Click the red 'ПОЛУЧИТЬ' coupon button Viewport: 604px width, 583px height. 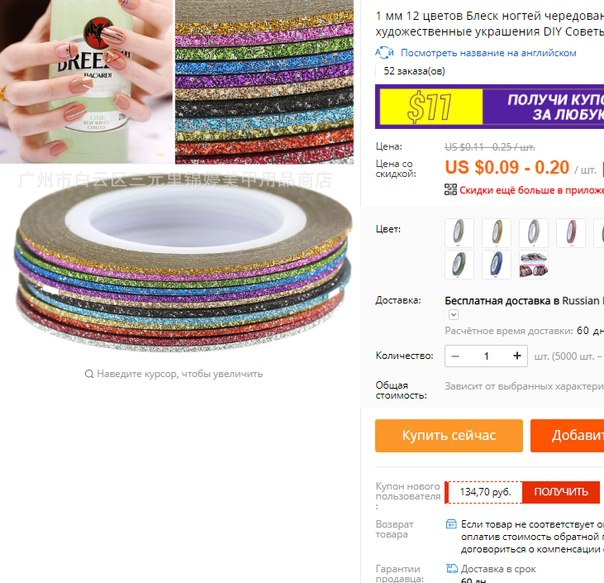coord(561,492)
